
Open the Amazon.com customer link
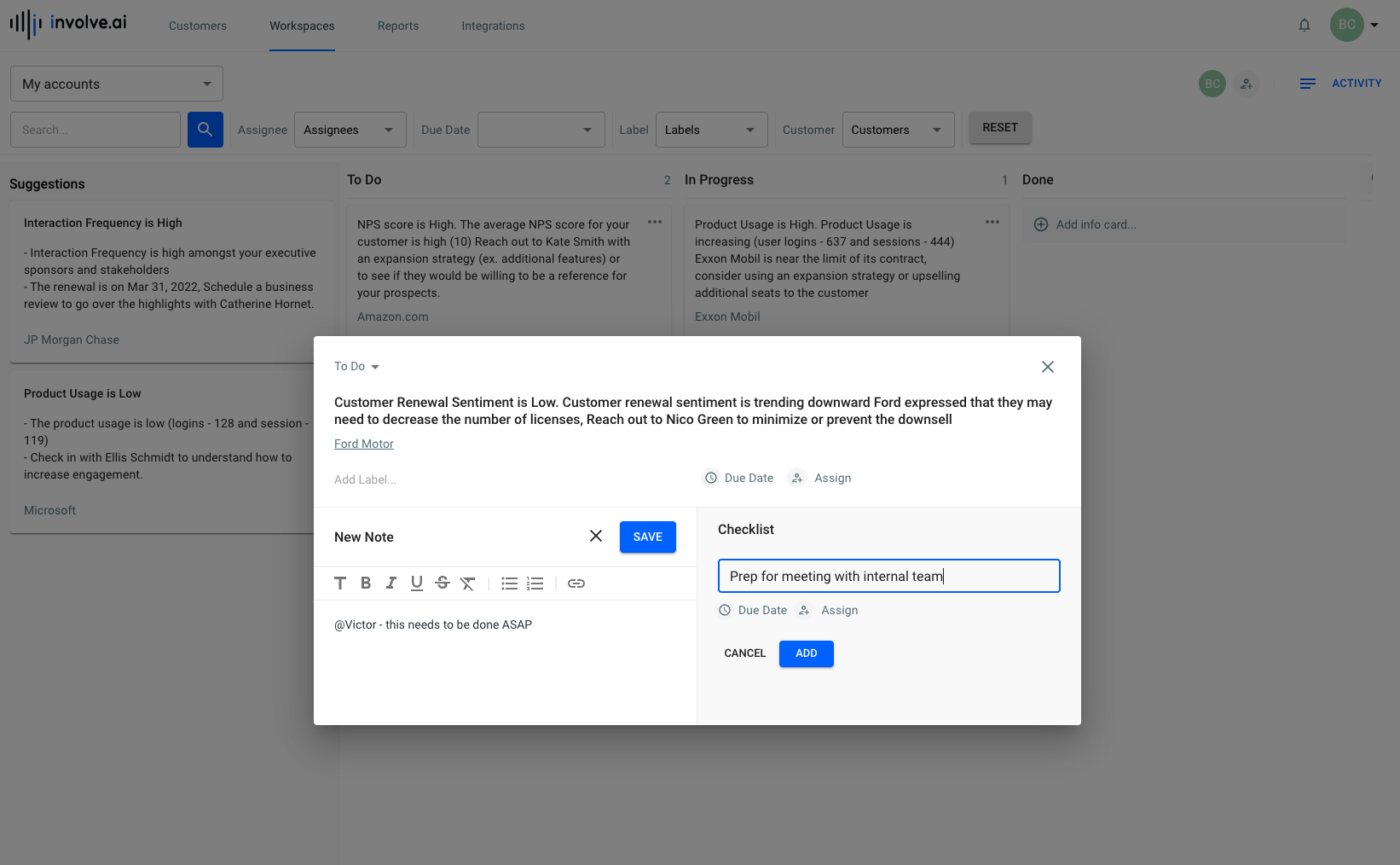coord(393,316)
